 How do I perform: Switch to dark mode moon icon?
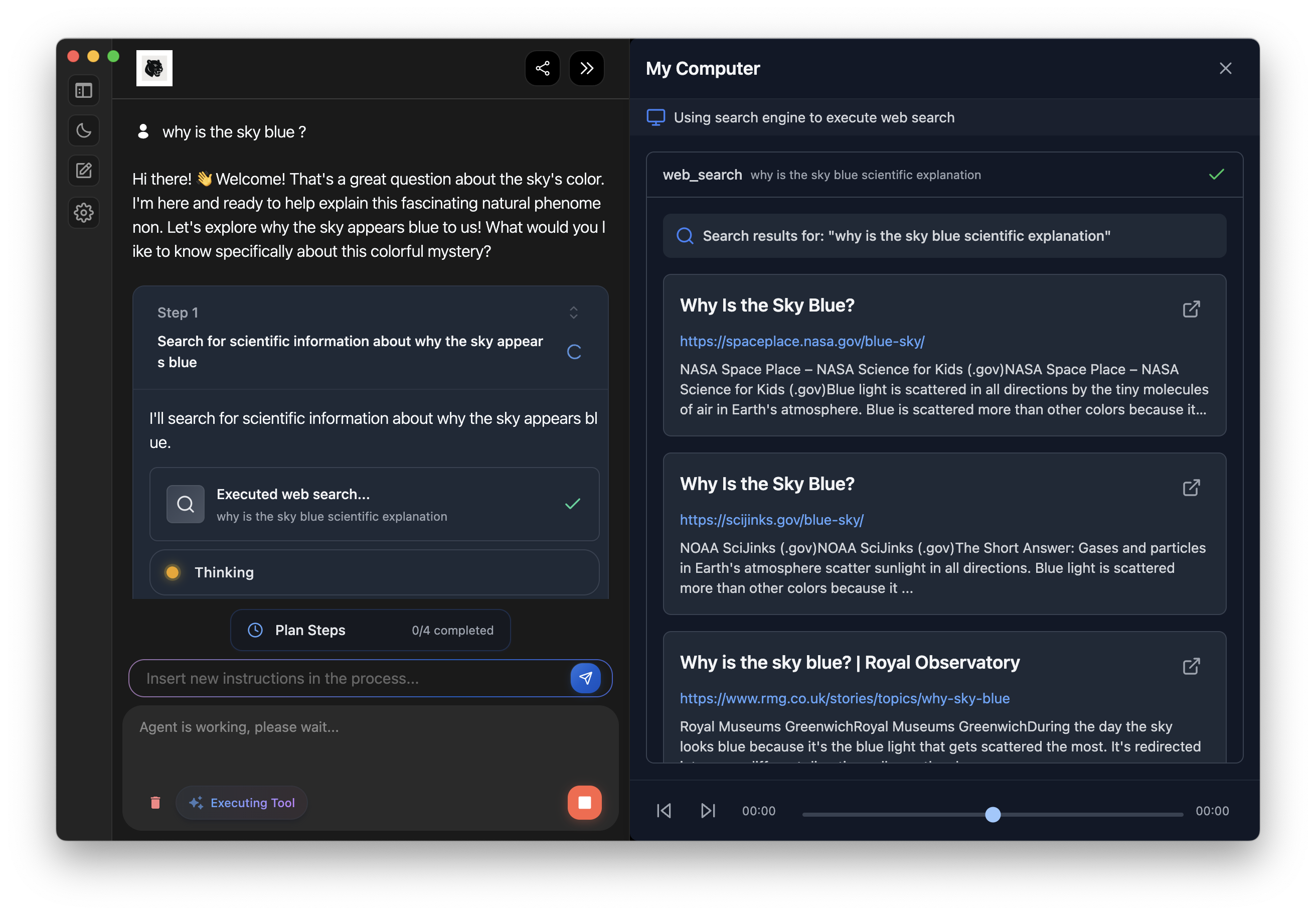point(84,131)
